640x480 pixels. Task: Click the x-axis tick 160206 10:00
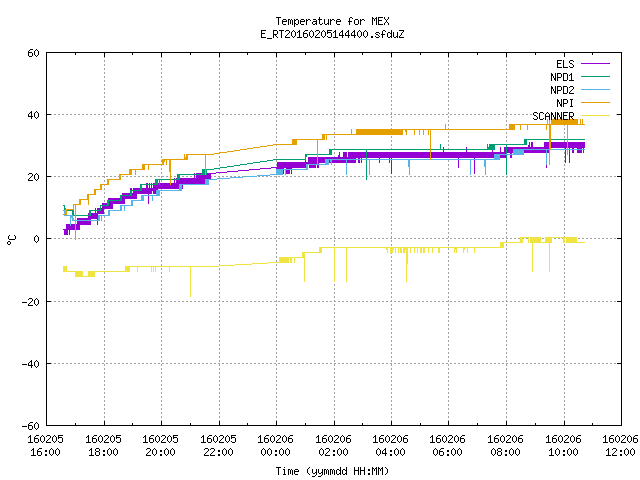(x=564, y=446)
